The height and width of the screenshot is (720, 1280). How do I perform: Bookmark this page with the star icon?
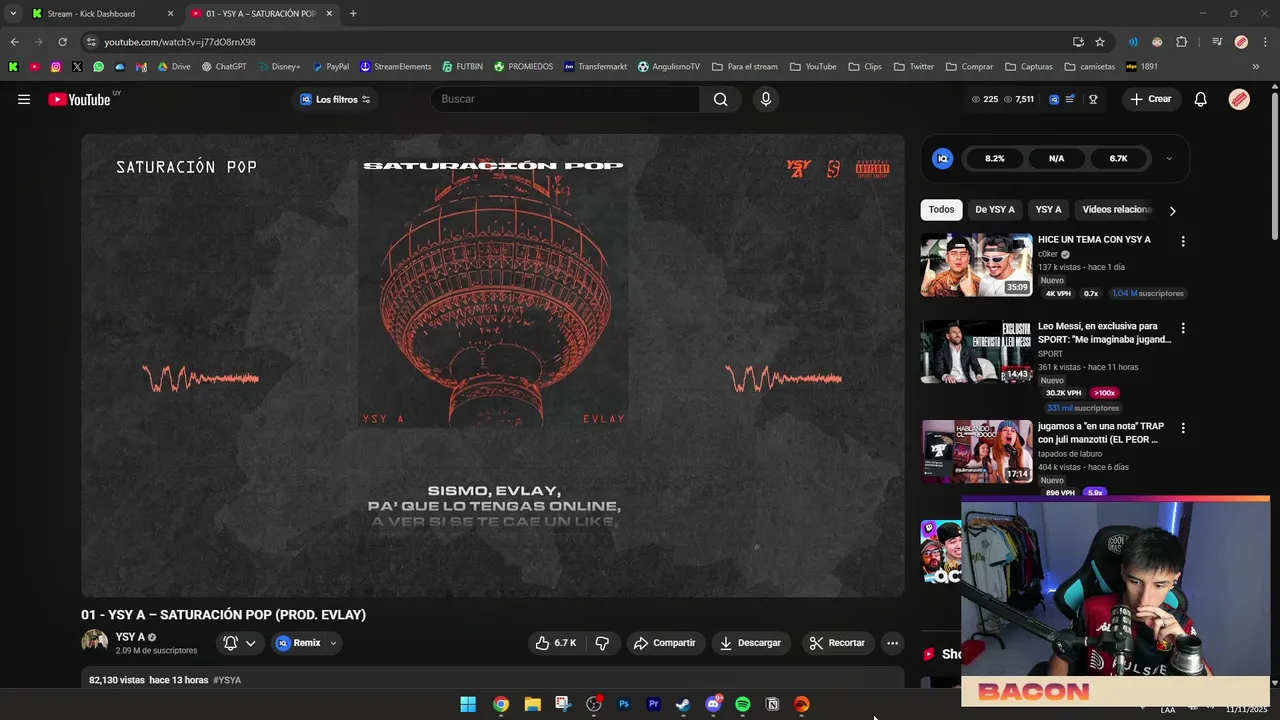(x=1100, y=42)
